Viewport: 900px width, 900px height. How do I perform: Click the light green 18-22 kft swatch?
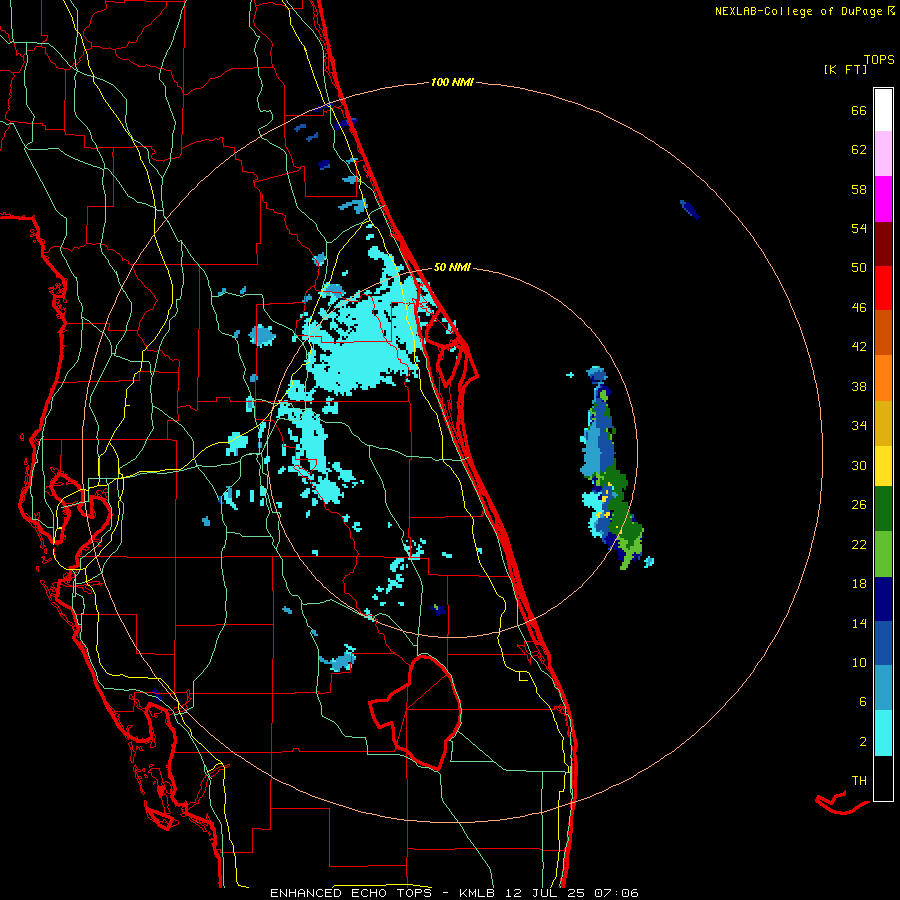883,554
